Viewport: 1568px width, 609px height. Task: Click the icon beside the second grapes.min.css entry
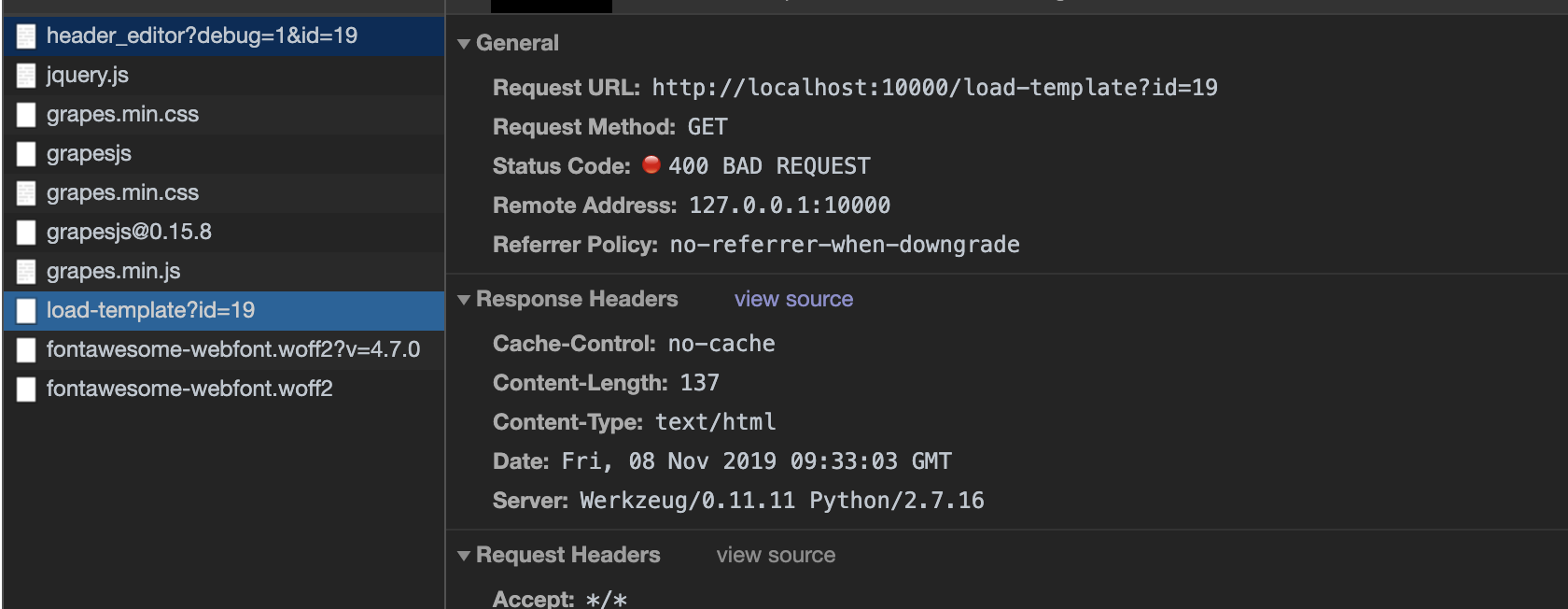(25, 193)
